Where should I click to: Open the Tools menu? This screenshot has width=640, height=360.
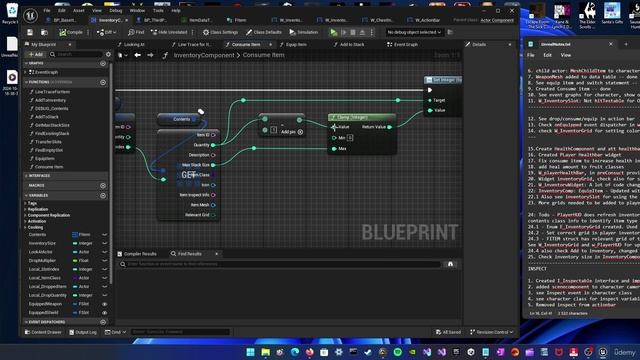point(158,11)
